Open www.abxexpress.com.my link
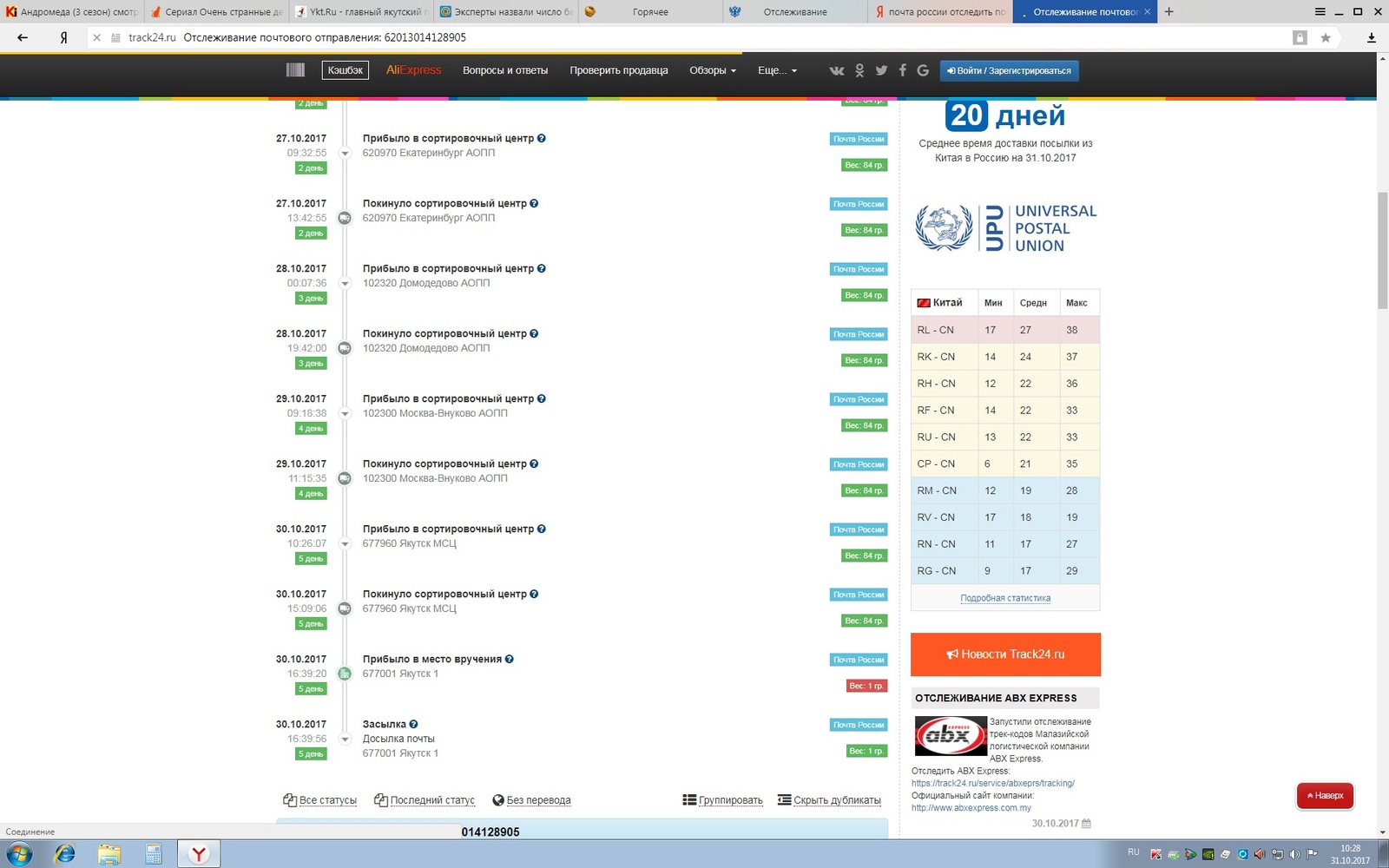 click(x=971, y=807)
